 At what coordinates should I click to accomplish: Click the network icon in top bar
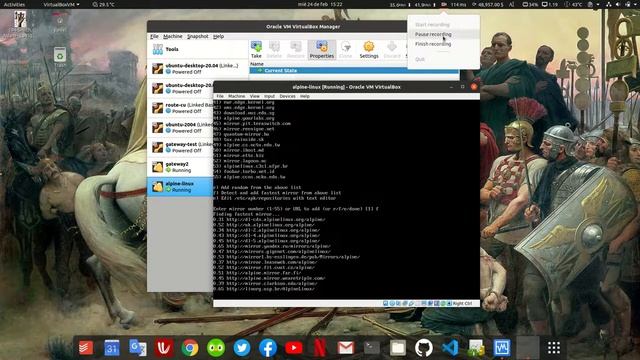pos(609,4)
